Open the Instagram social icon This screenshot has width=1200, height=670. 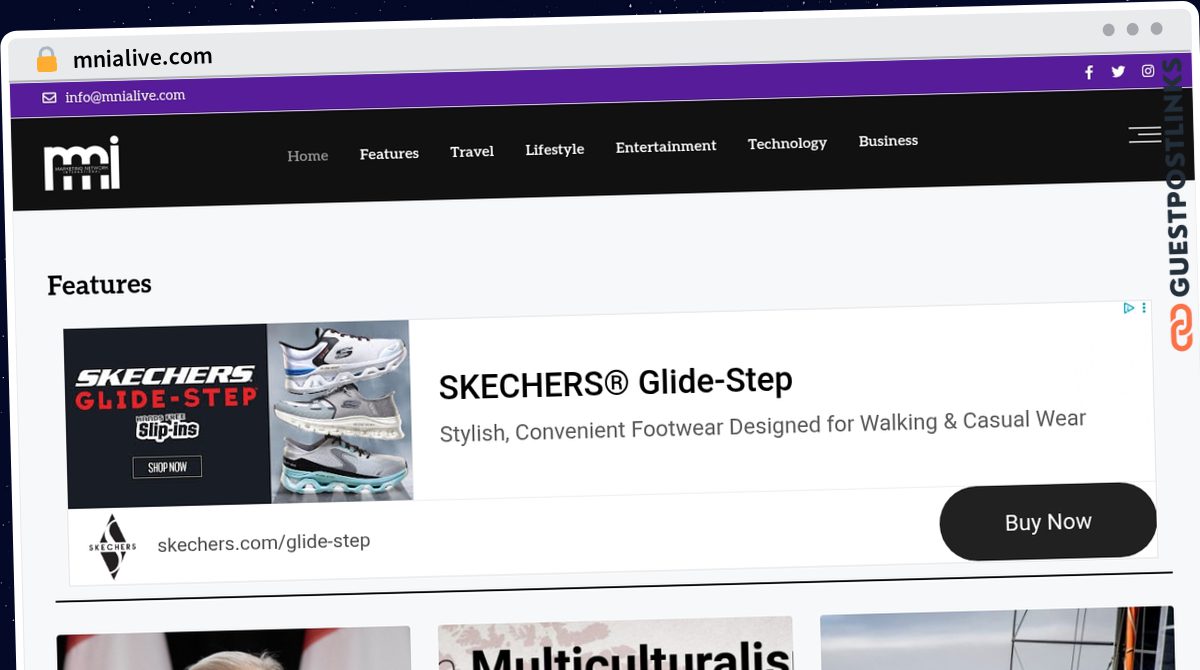(1148, 71)
